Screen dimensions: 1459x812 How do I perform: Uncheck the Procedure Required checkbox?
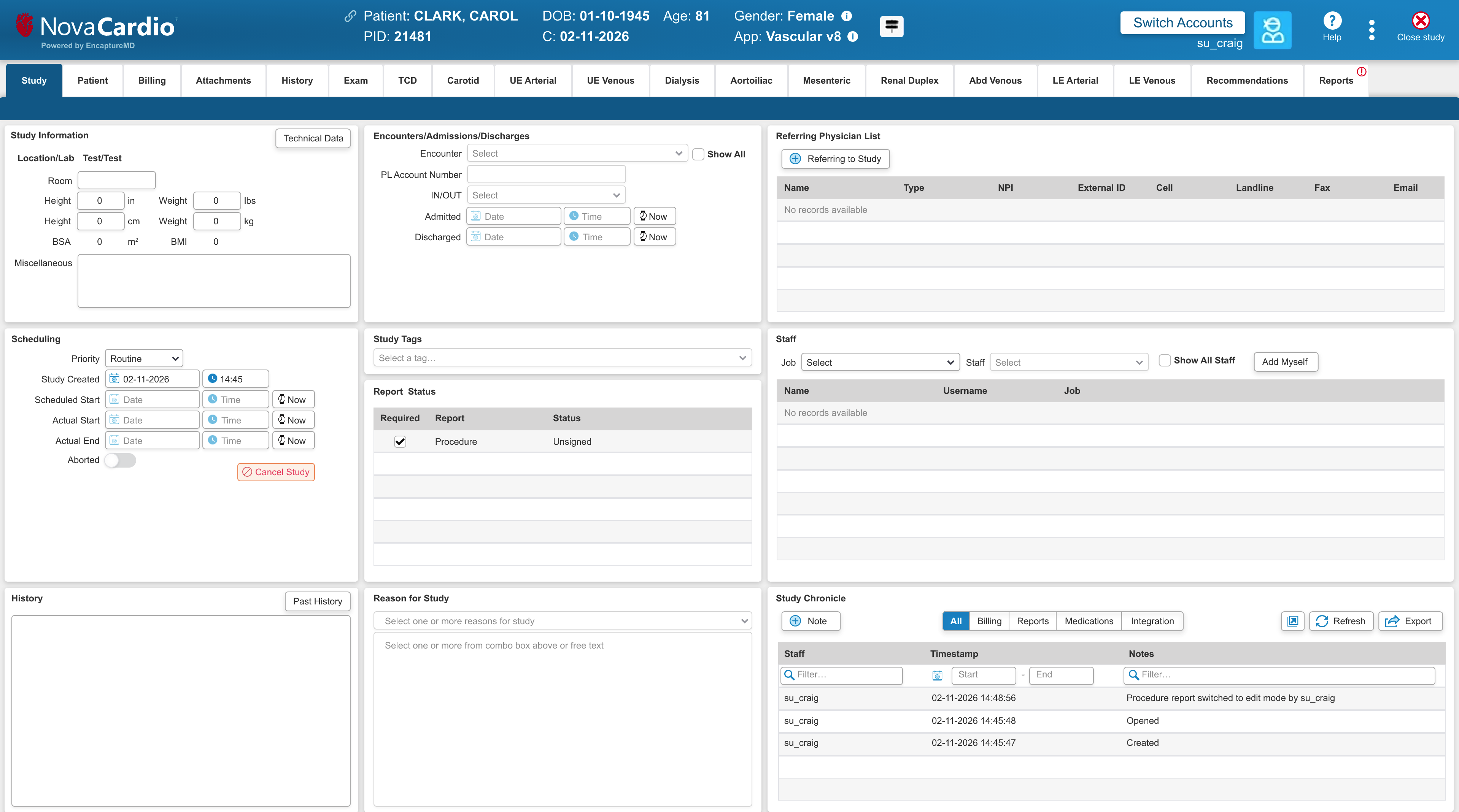[400, 442]
